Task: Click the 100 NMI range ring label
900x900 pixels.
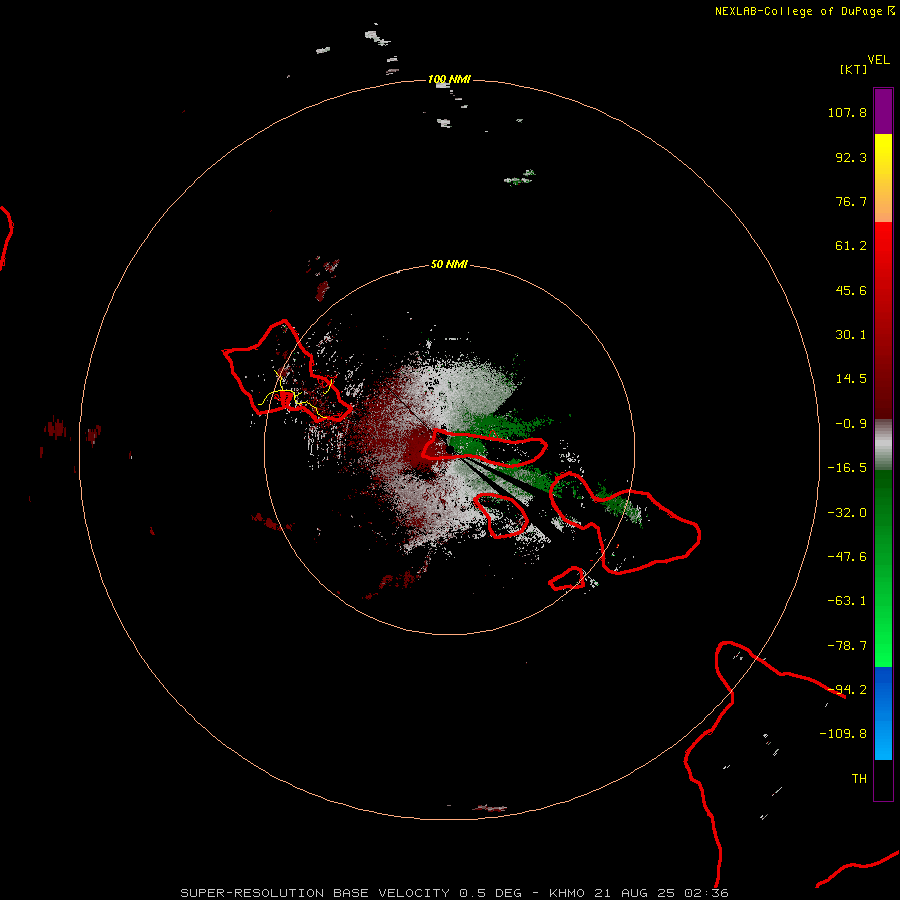Action: point(449,79)
